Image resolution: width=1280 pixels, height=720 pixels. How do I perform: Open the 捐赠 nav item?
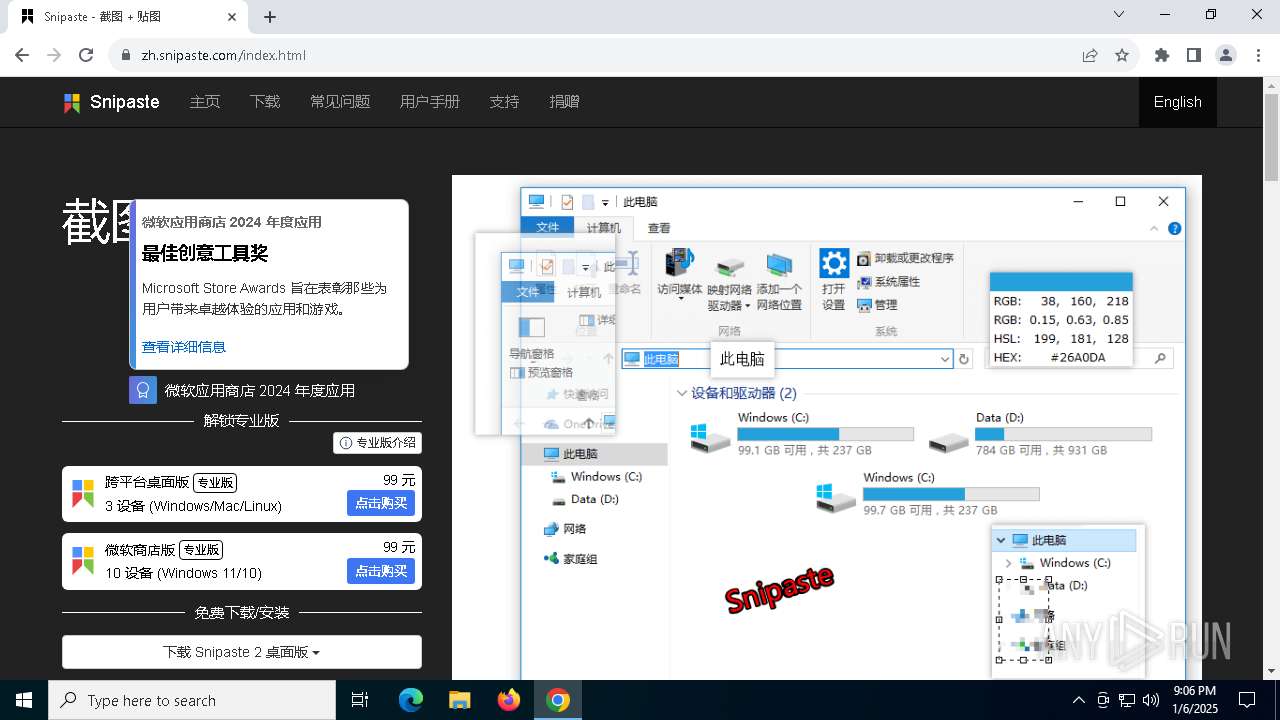click(x=564, y=102)
